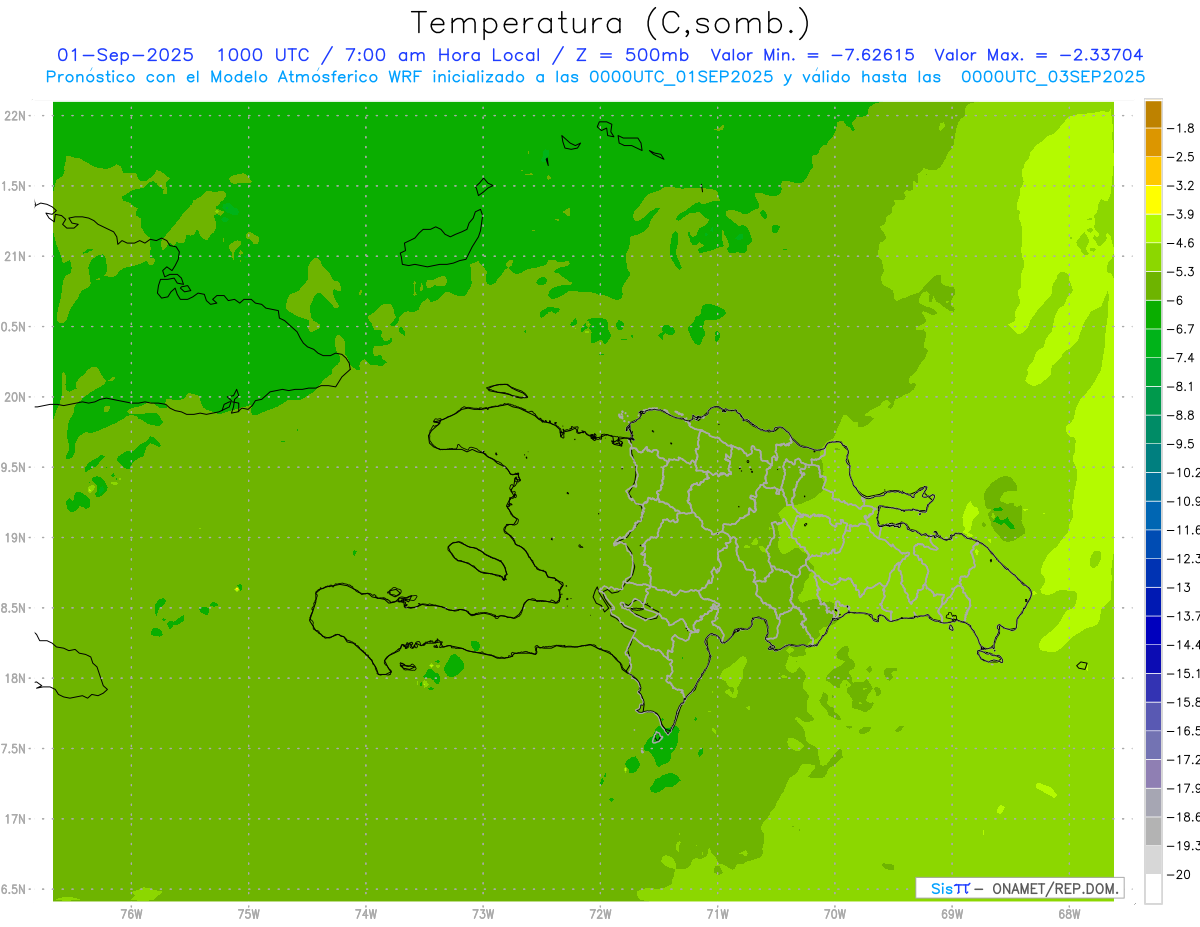1200x927 pixels.
Task: Select the lime swatch between -4.6 and -5.3
Action: tap(1153, 257)
